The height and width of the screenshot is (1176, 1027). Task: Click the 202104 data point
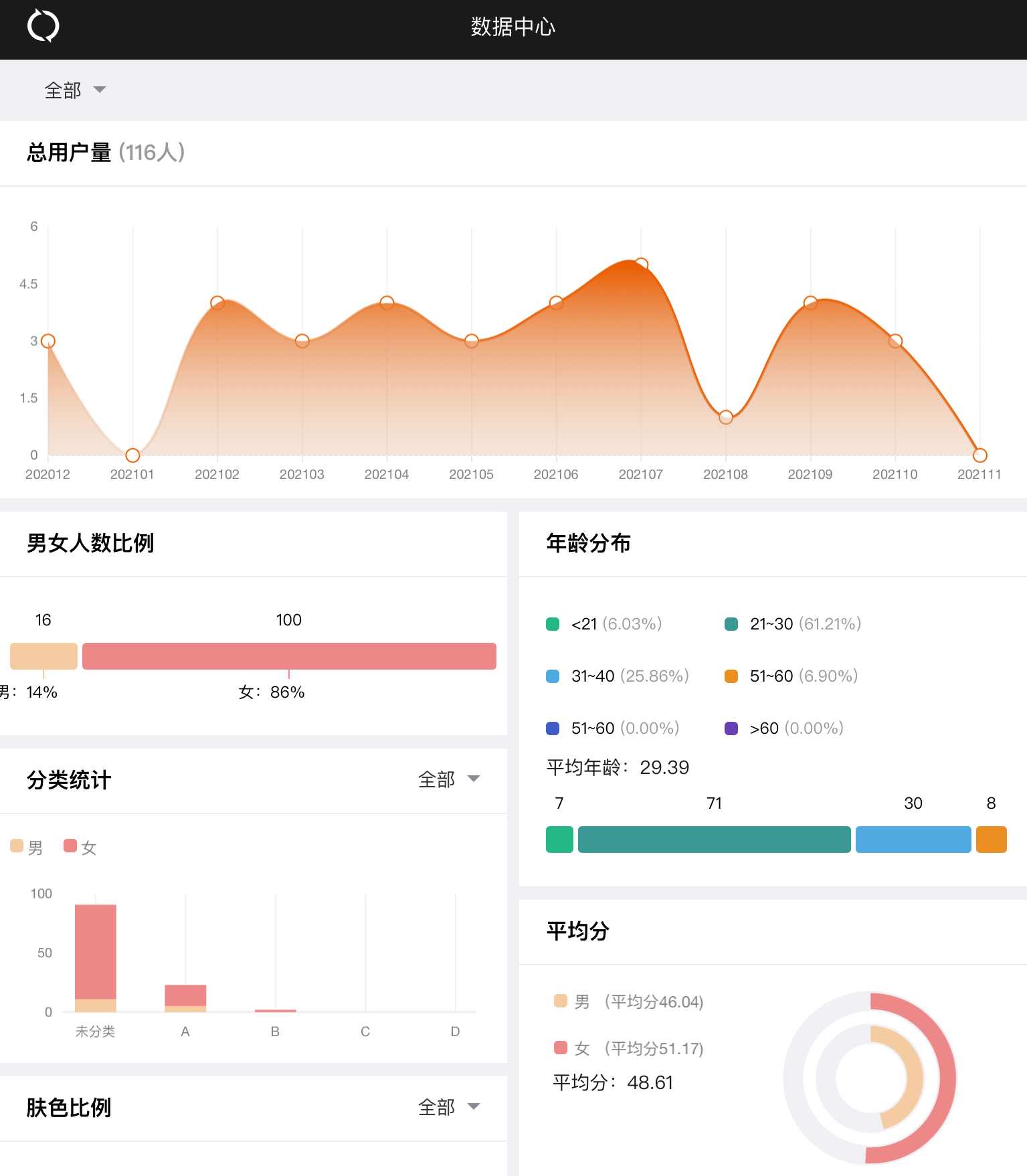click(x=387, y=303)
